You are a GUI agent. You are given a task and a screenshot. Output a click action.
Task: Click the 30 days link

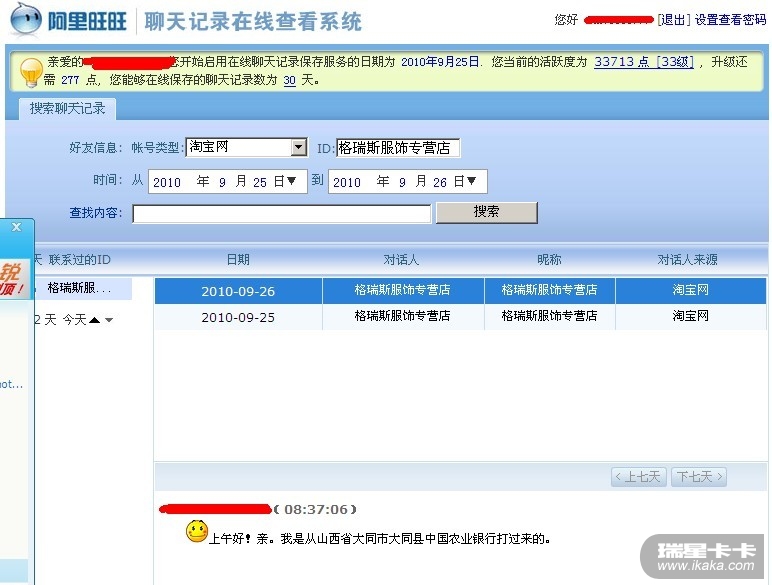(290, 80)
